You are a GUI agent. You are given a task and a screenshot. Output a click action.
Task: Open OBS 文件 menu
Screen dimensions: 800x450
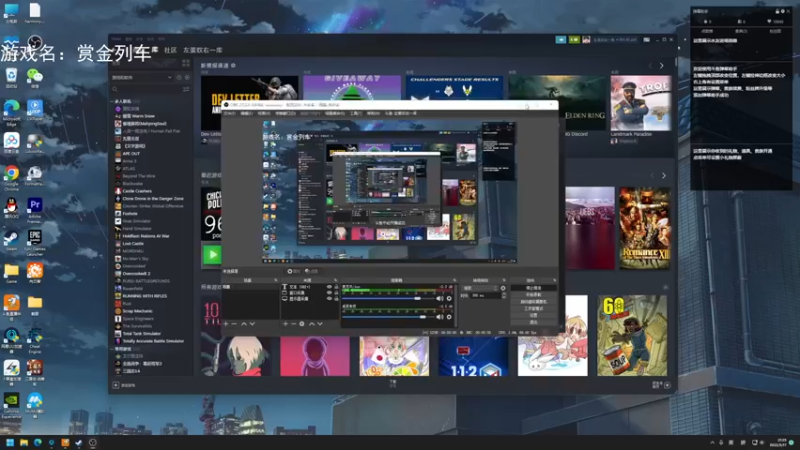230,113
